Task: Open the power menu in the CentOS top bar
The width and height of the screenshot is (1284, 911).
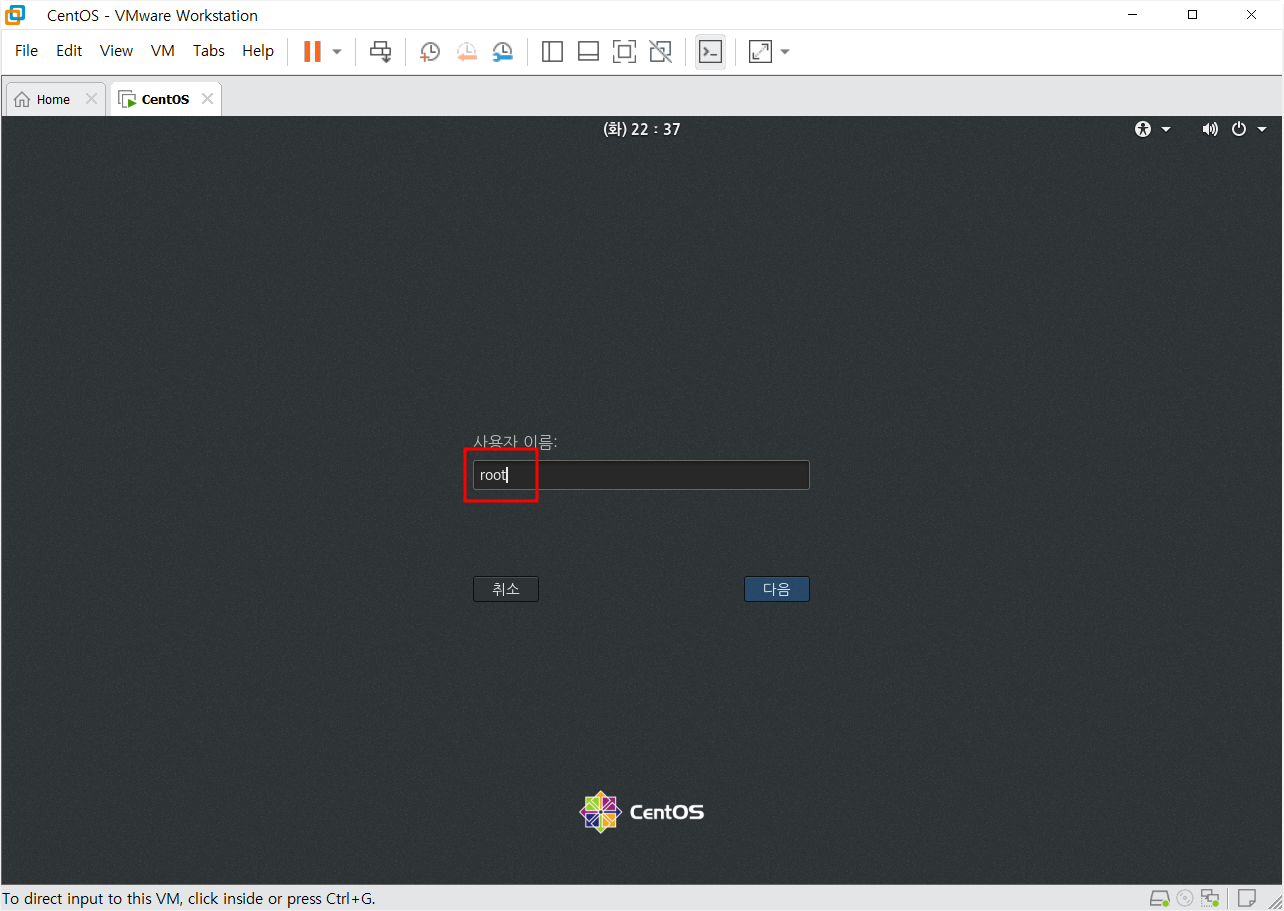Action: click(x=1249, y=129)
